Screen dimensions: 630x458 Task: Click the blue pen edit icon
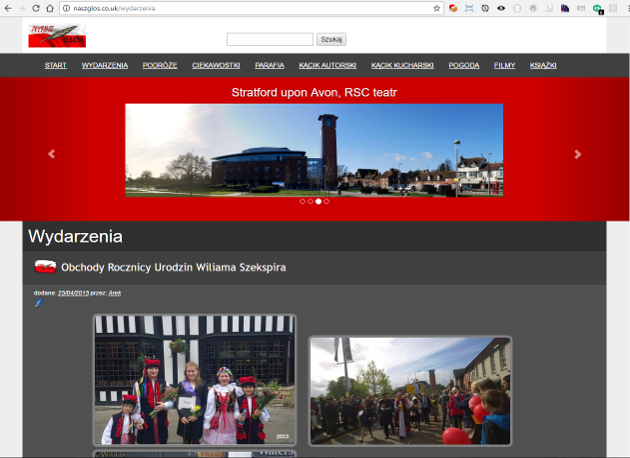click(39, 303)
